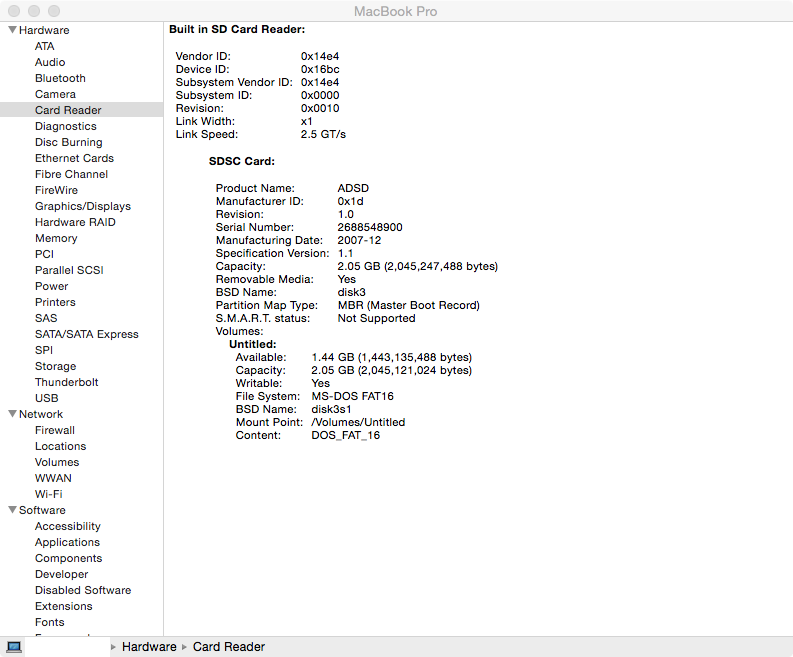Click MBR (Master Boot Record) value
The image size is (793, 657).
coord(409,305)
